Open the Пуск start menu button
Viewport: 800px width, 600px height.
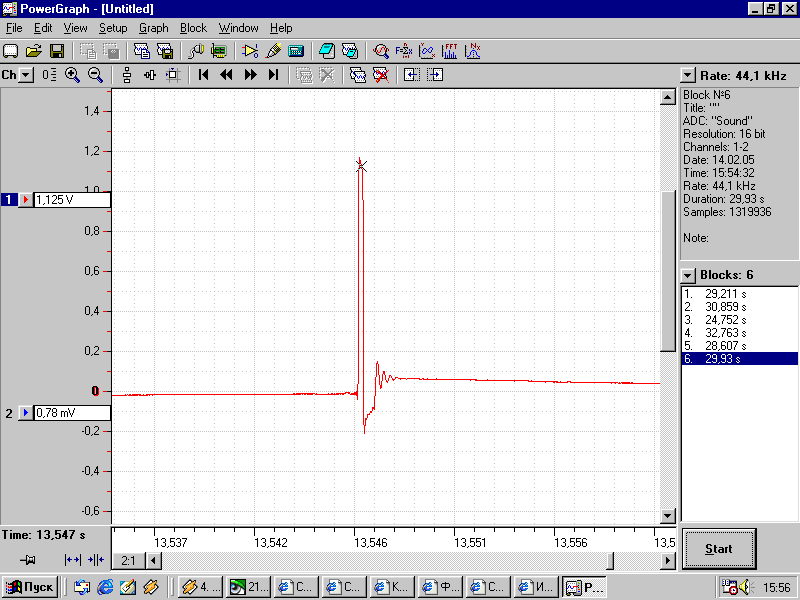tap(30, 587)
